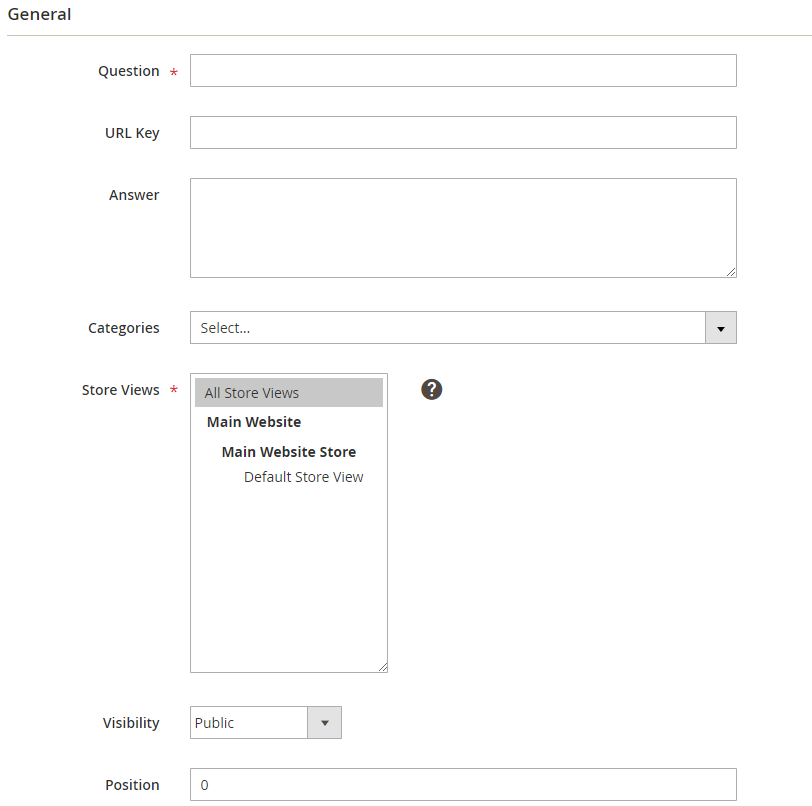Click the Question field label
Screen dimensions: 812x806
(128, 71)
